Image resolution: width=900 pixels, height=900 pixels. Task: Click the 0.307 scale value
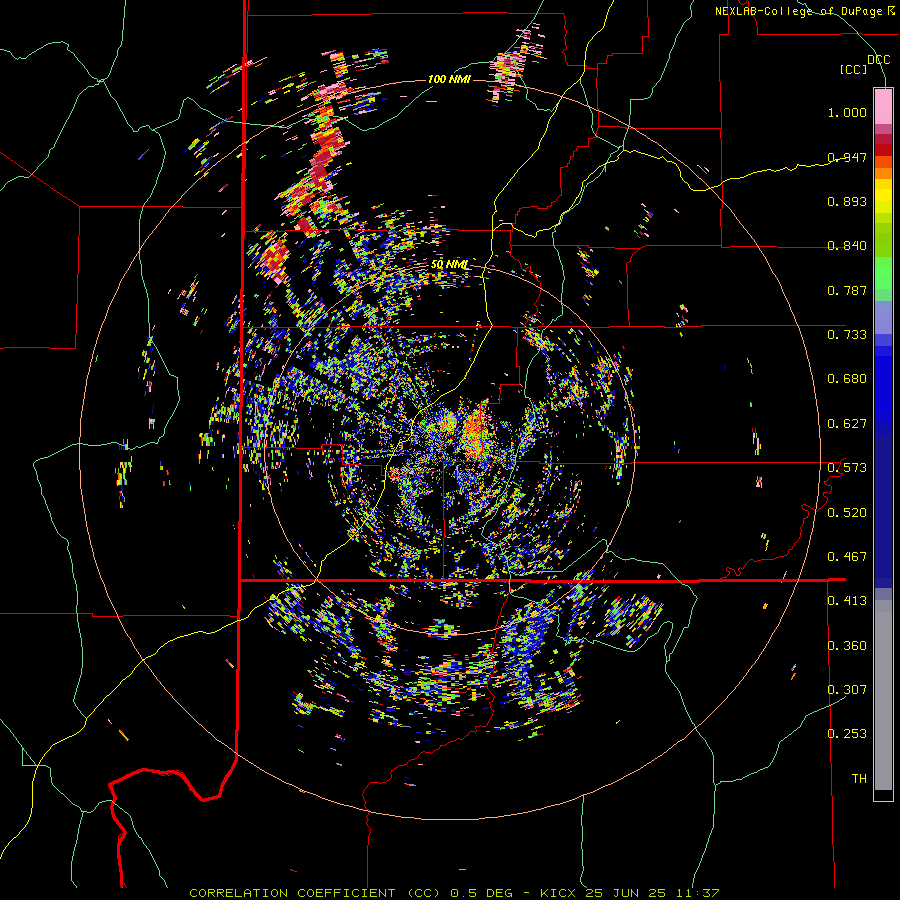click(847, 689)
